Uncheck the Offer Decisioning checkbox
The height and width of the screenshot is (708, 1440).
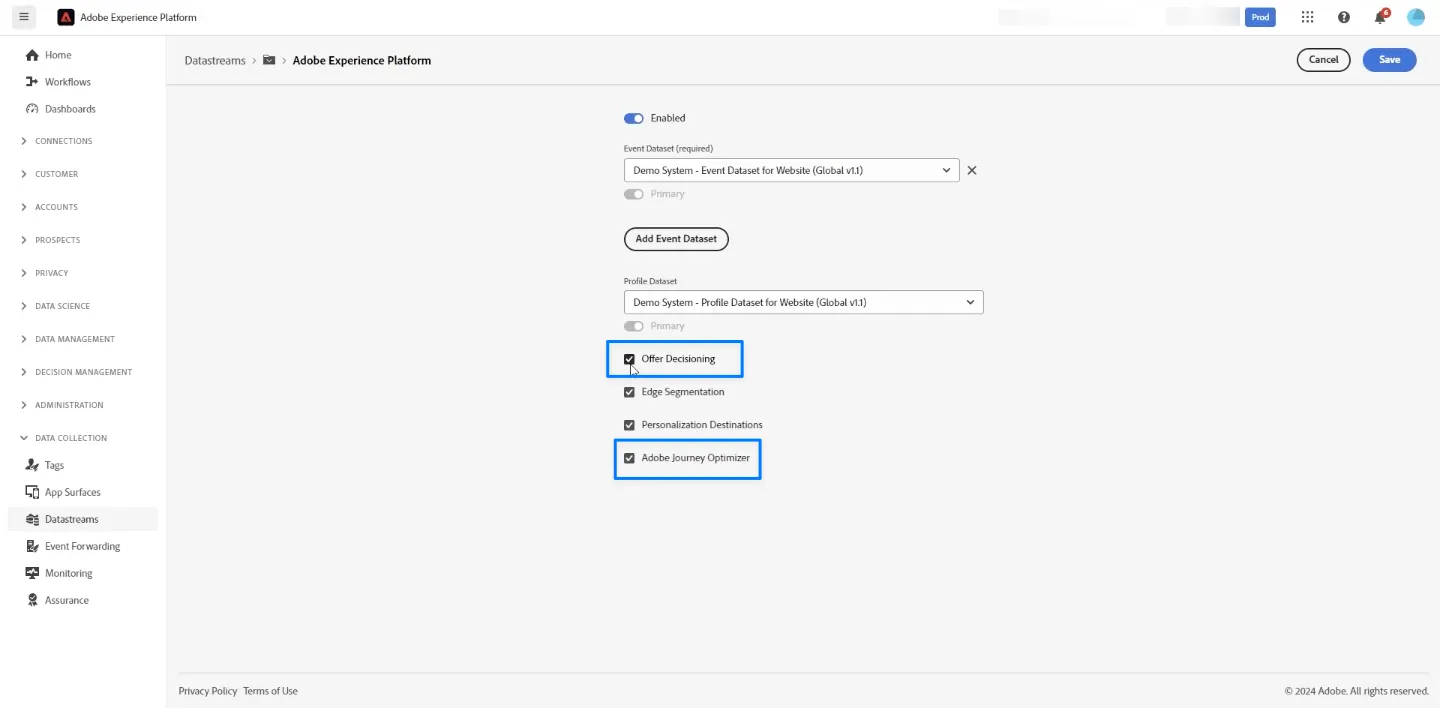629,359
